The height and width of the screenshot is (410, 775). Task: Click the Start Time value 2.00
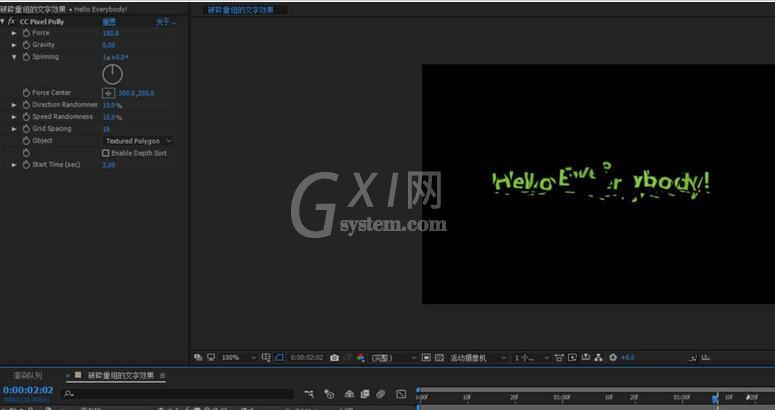pos(109,165)
